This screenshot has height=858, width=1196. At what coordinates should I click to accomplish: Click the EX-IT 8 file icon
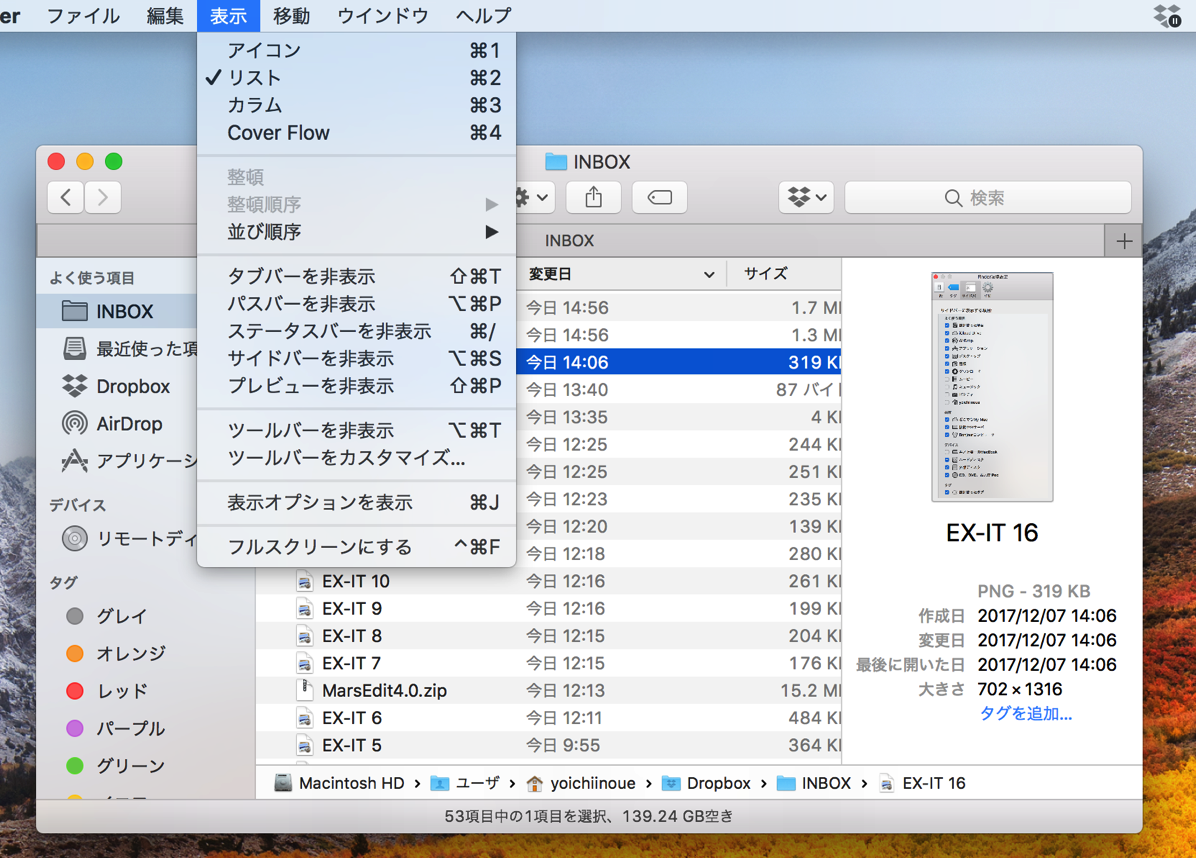click(x=304, y=636)
